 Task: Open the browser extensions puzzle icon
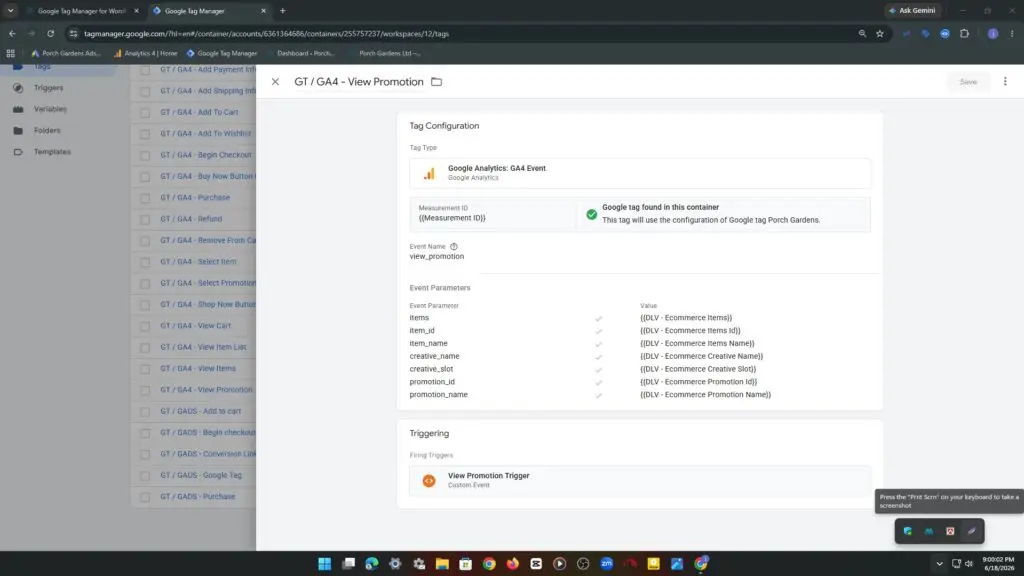coord(965,33)
